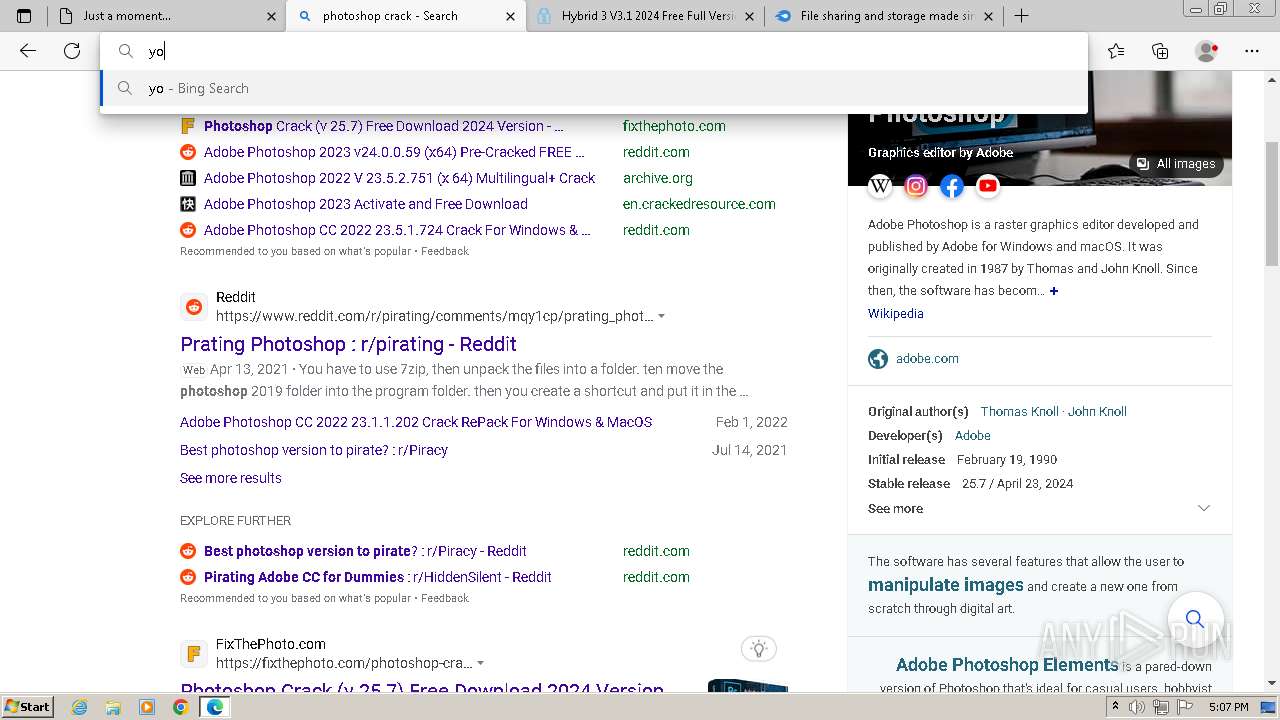Open the Windows Start menu
Image resolution: width=1280 pixels, height=720 pixels.
tap(28, 707)
